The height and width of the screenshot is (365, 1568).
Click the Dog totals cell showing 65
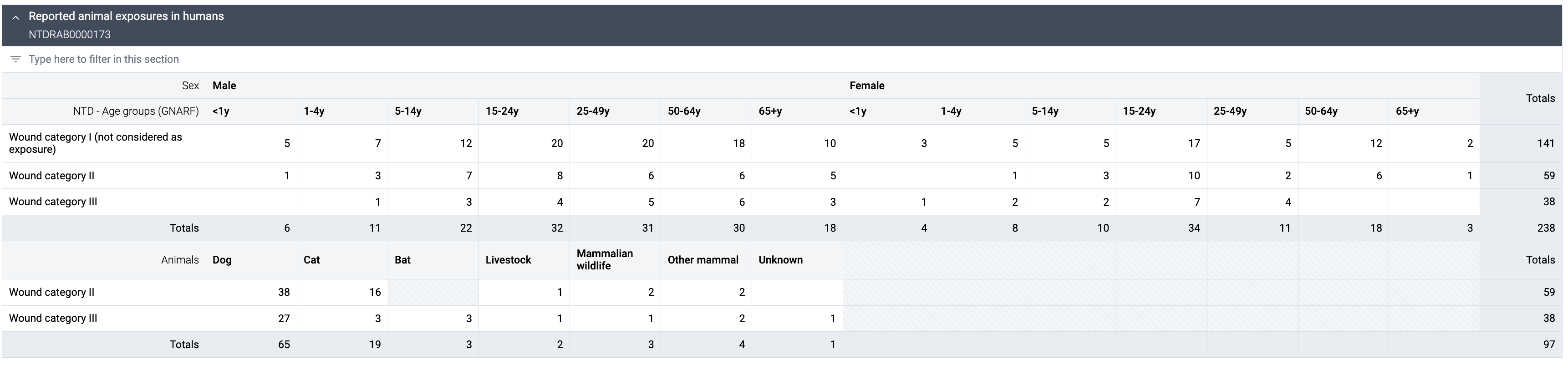pyautogui.click(x=251, y=345)
